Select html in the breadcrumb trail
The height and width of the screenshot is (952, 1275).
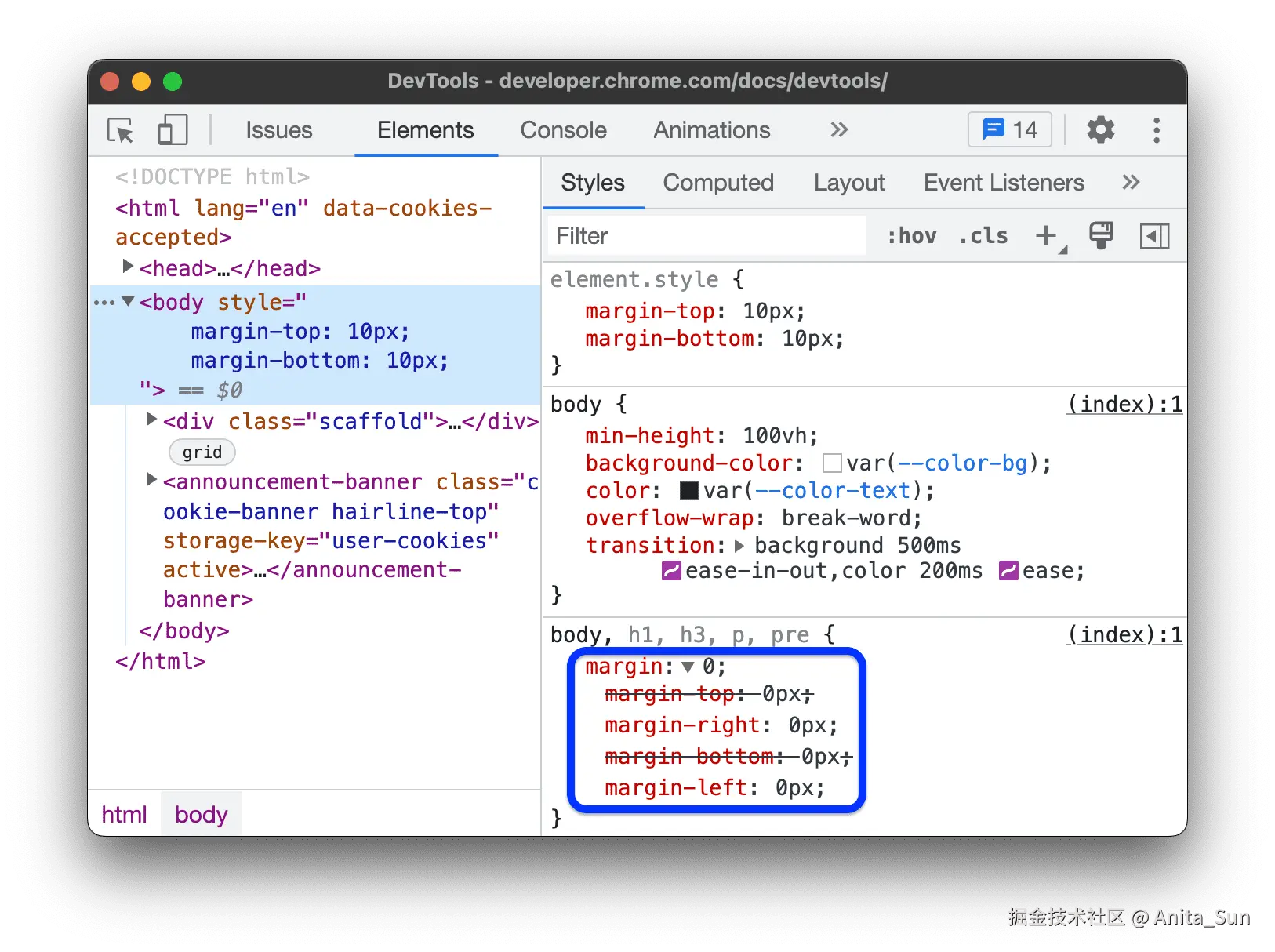point(124,815)
